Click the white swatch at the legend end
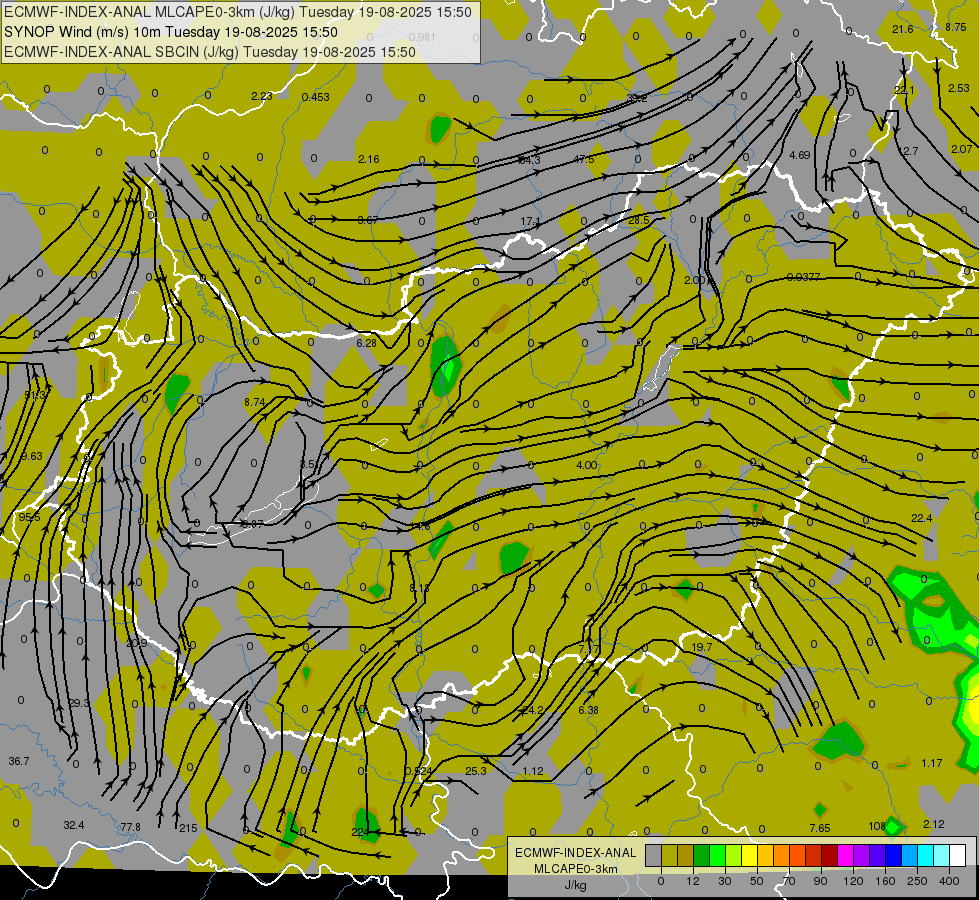 (x=958, y=856)
